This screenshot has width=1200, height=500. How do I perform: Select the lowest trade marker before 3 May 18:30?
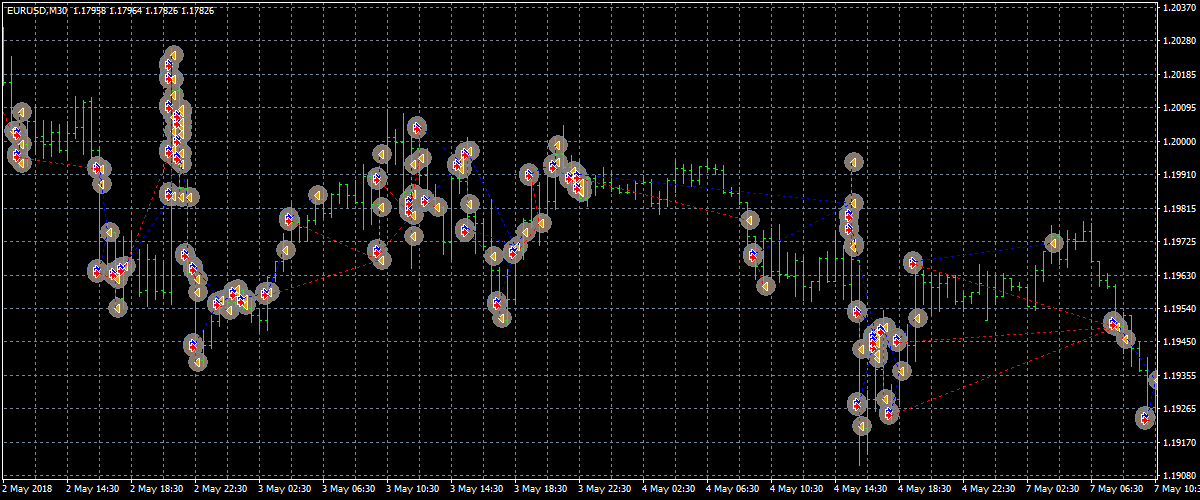502,318
